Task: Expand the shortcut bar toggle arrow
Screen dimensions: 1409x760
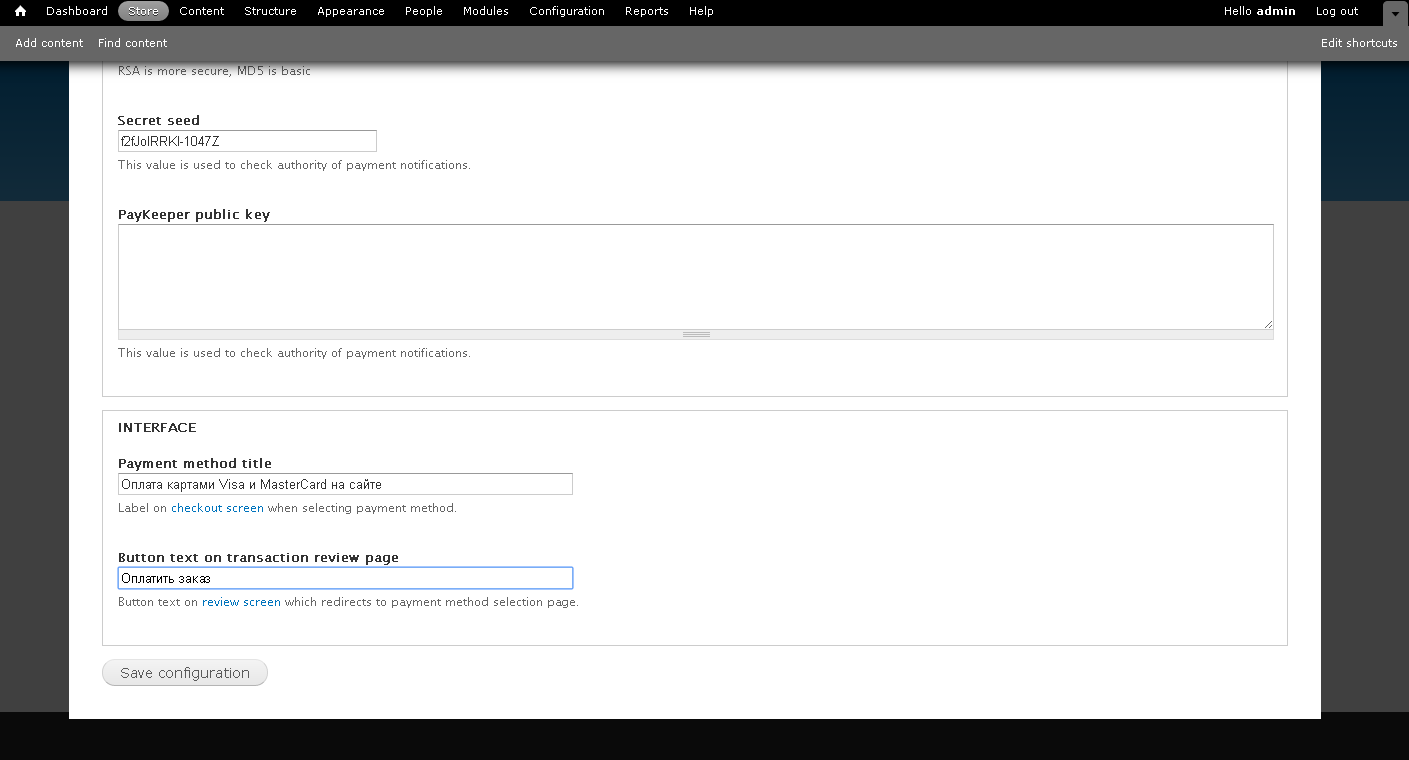Action: (1395, 13)
